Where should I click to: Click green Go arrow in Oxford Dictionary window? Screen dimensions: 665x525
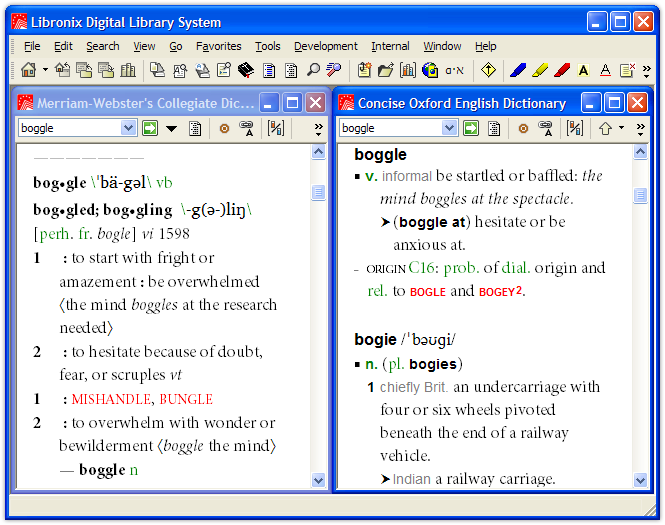[x=471, y=128]
